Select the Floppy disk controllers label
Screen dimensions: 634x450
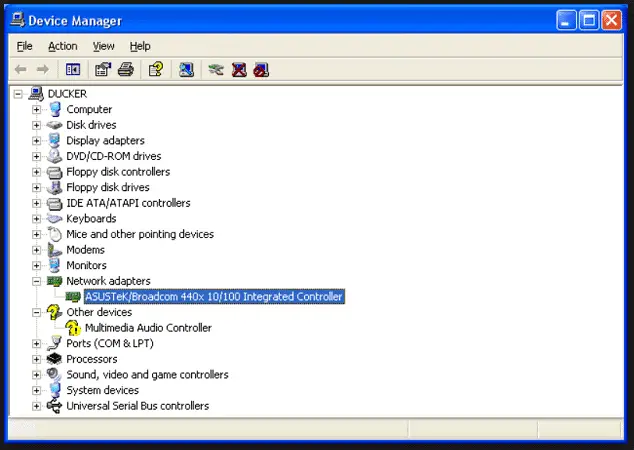tap(118, 172)
